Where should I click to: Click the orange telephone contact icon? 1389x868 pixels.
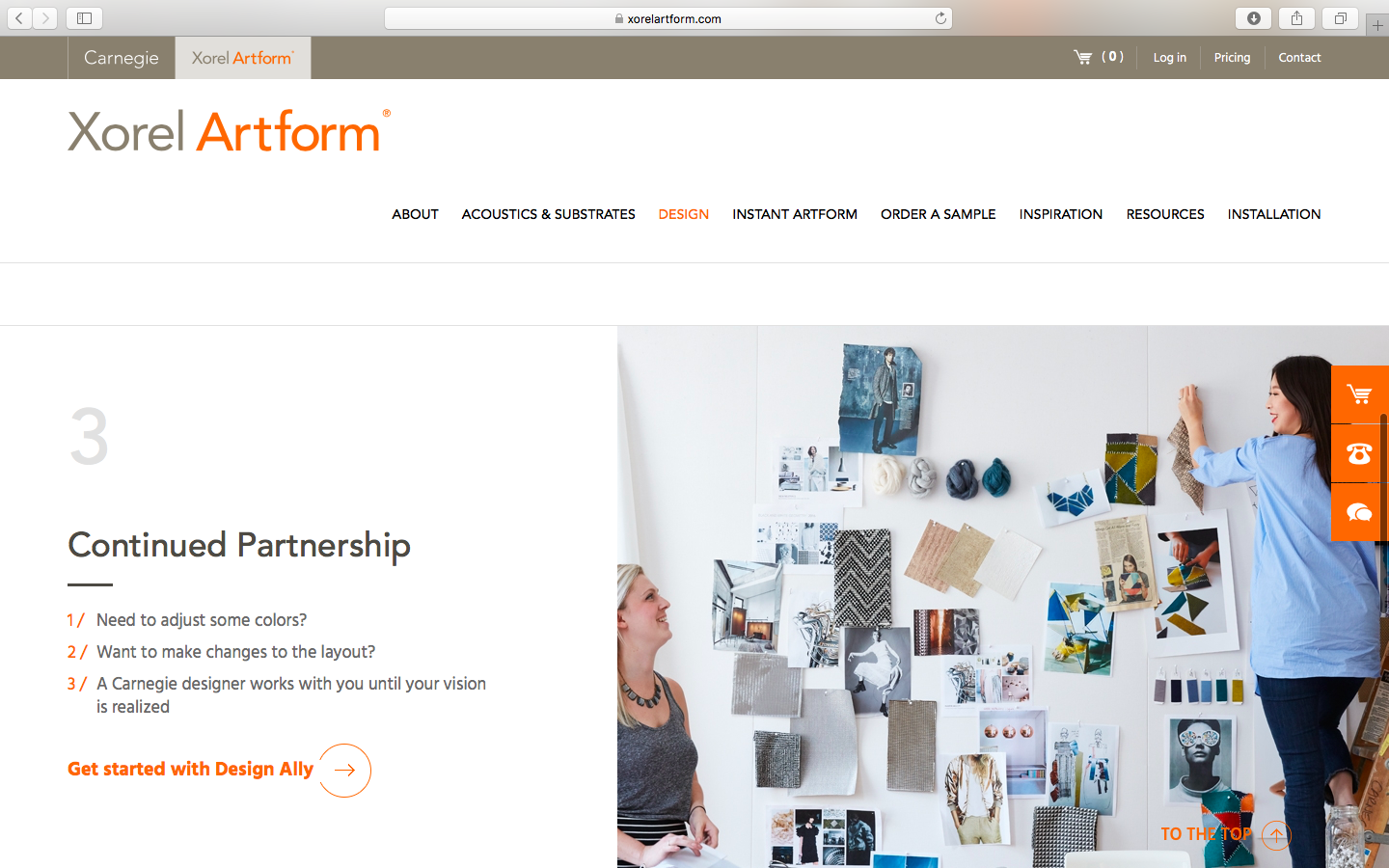pyautogui.click(x=1359, y=453)
